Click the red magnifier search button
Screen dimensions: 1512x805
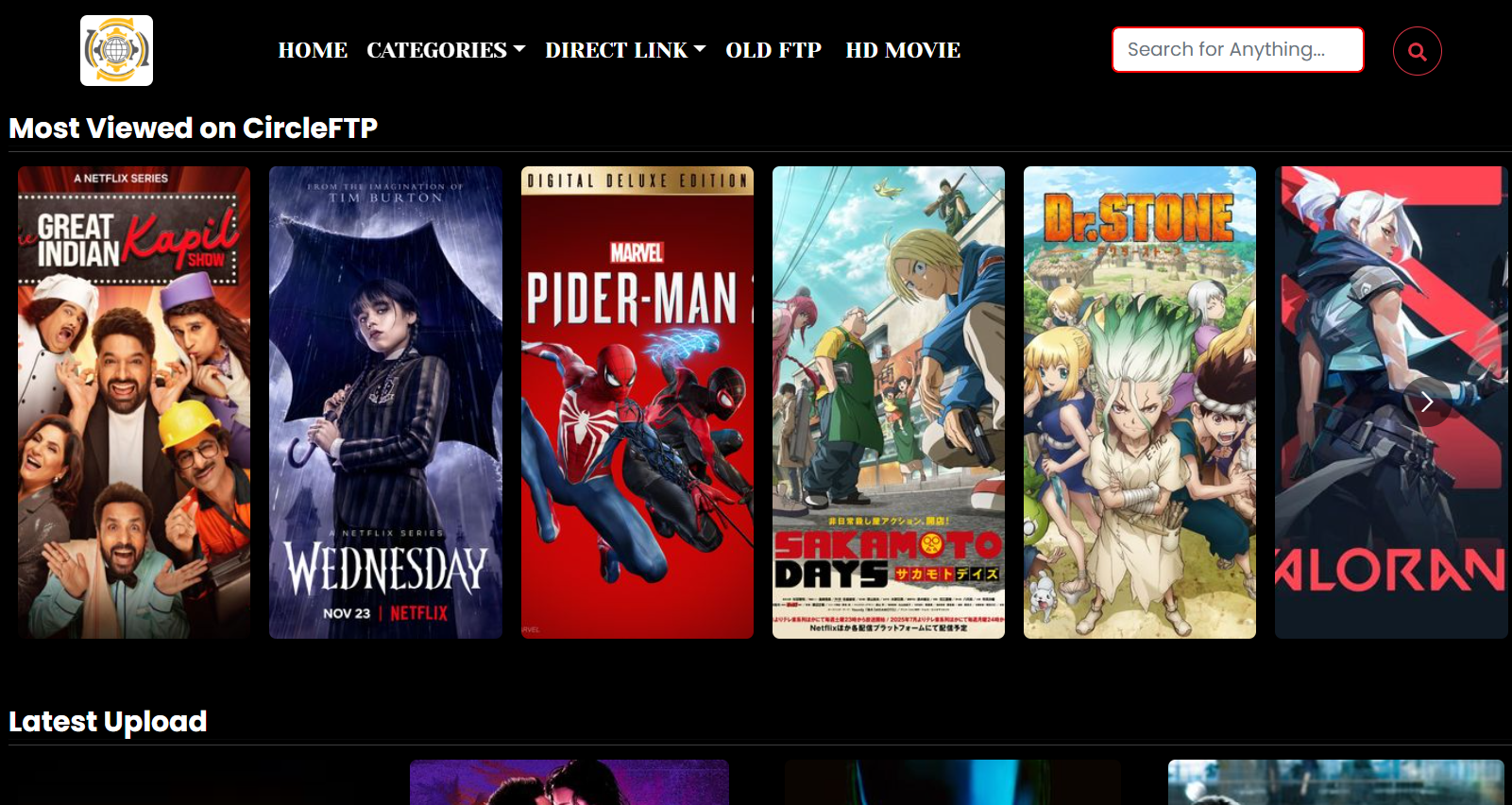[1417, 51]
